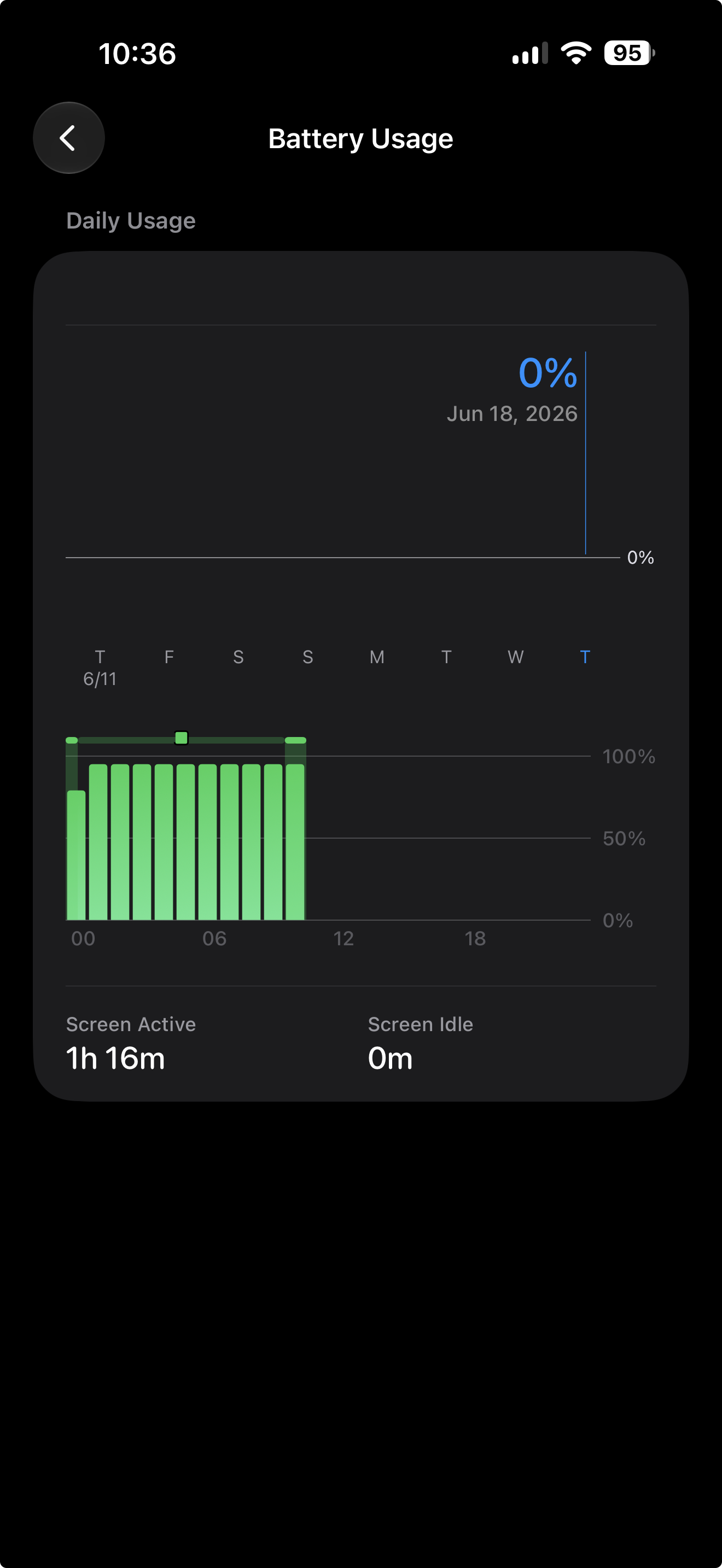Tap the Screen Idle 0m stat

point(421,1043)
